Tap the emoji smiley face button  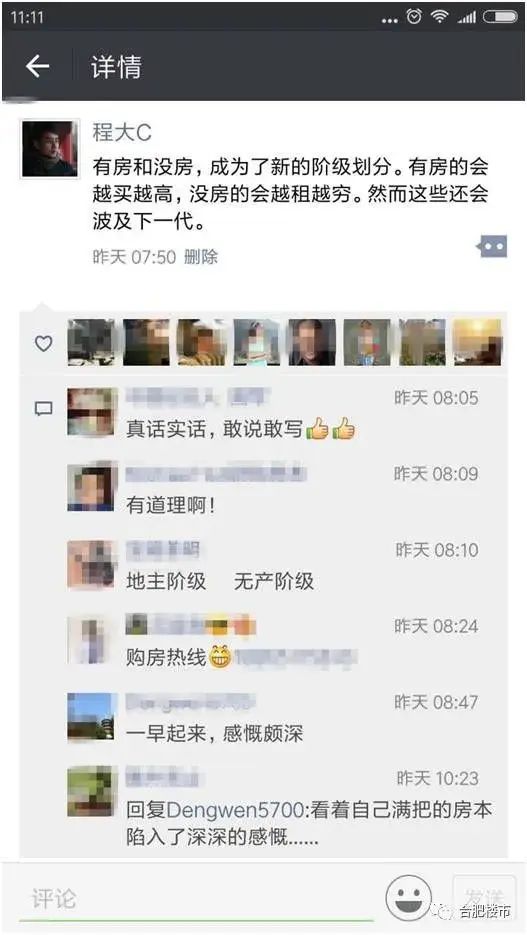point(408,898)
